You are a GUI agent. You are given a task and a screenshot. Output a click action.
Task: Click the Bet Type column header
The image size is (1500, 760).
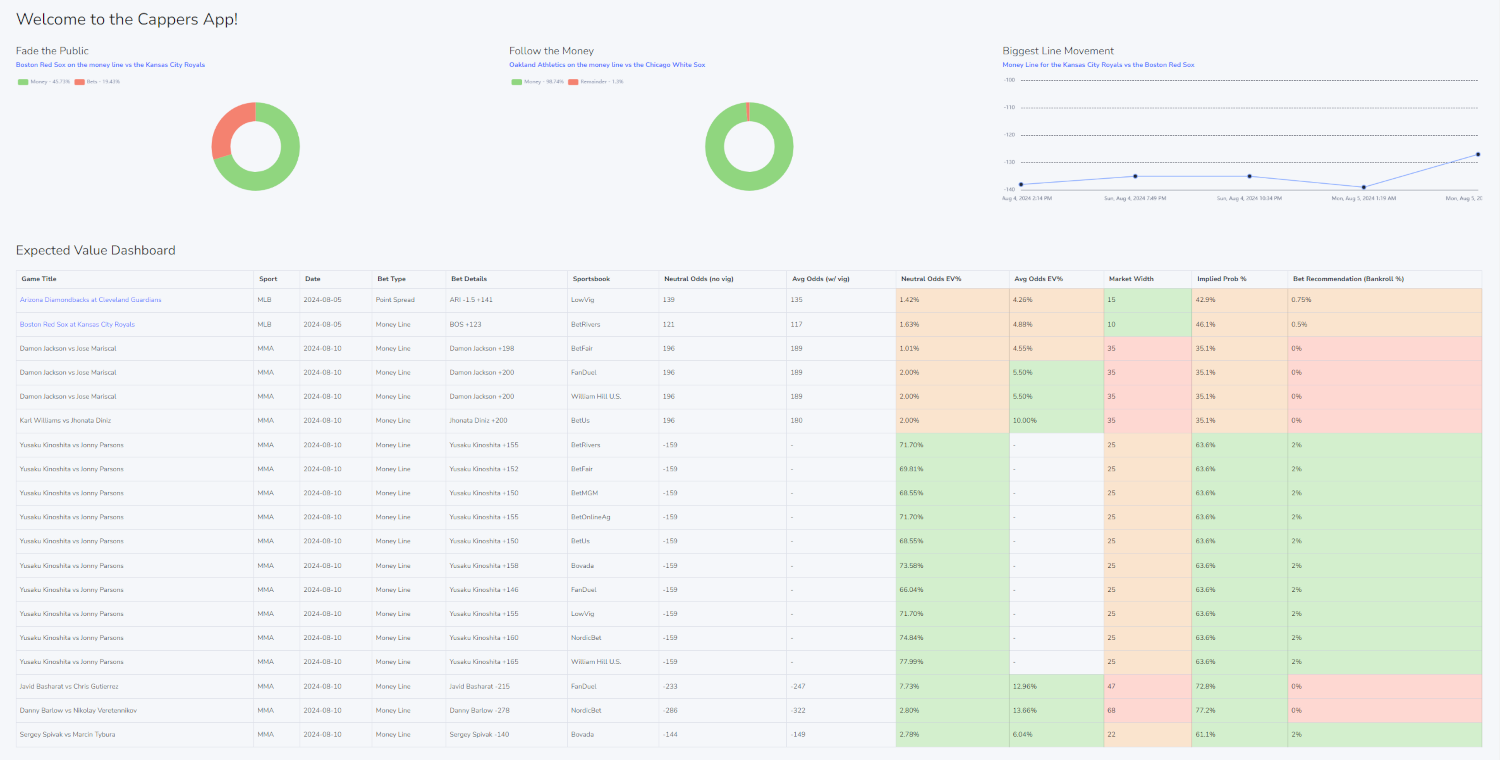pyautogui.click(x=409, y=279)
